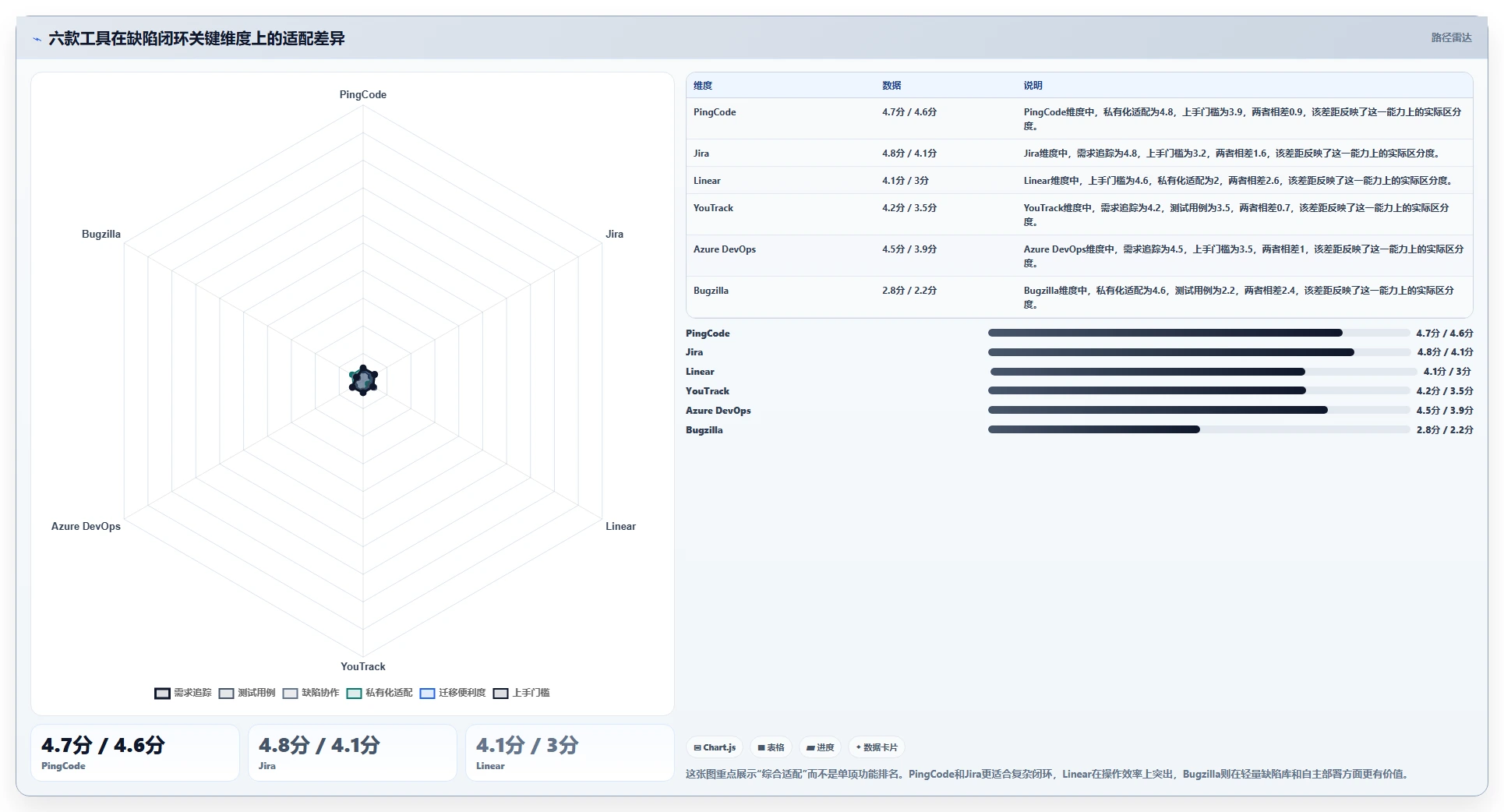Screen dimensions: 1504x812
Task: Click table cell 4.2分 / 3.5分
Action: coord(909,208)
